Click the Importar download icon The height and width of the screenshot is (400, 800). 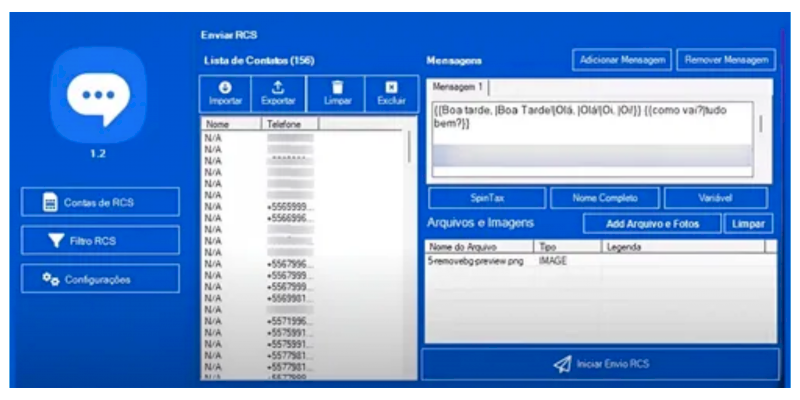(225, 88)
